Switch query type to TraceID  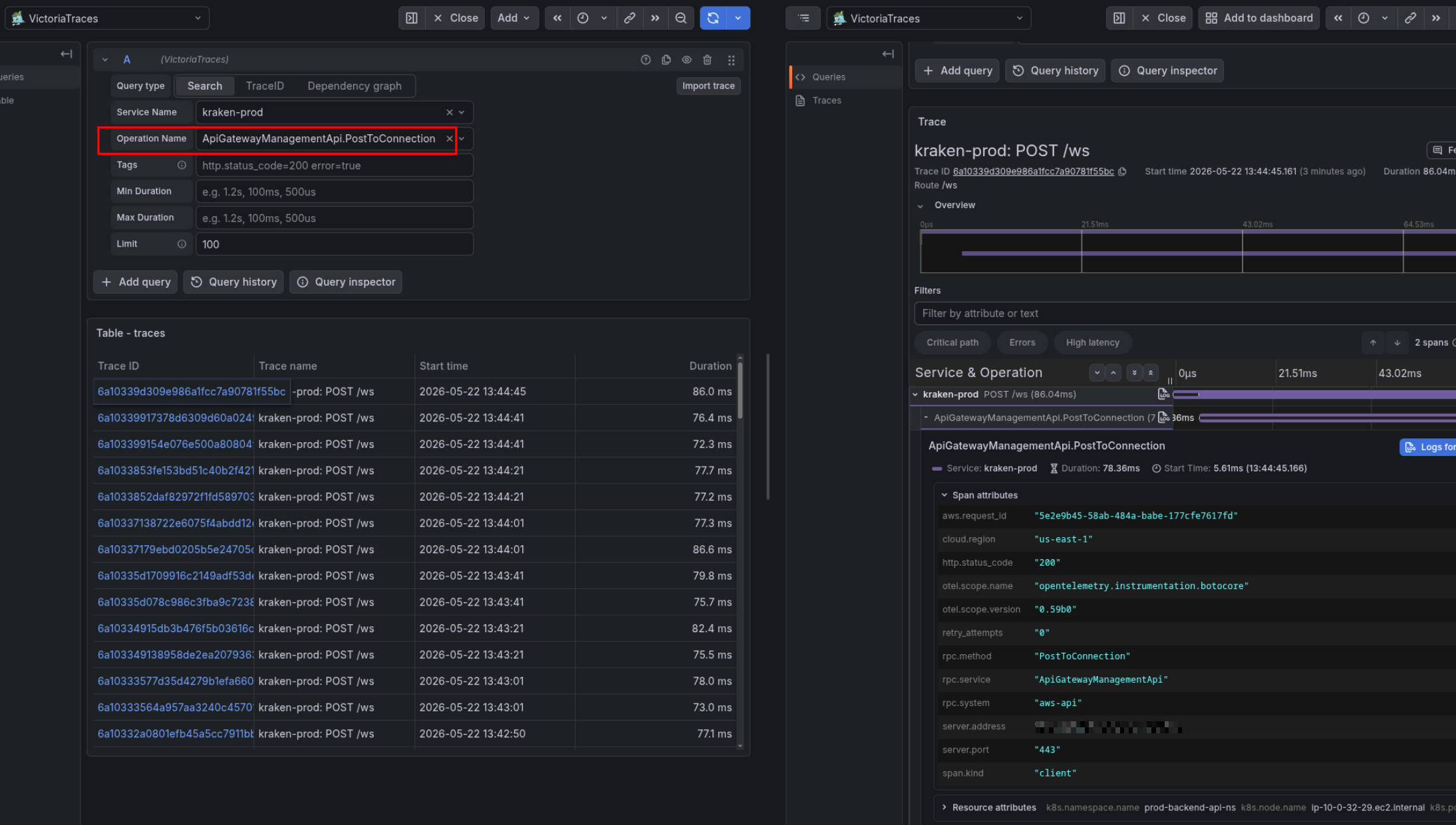[265, 86]
